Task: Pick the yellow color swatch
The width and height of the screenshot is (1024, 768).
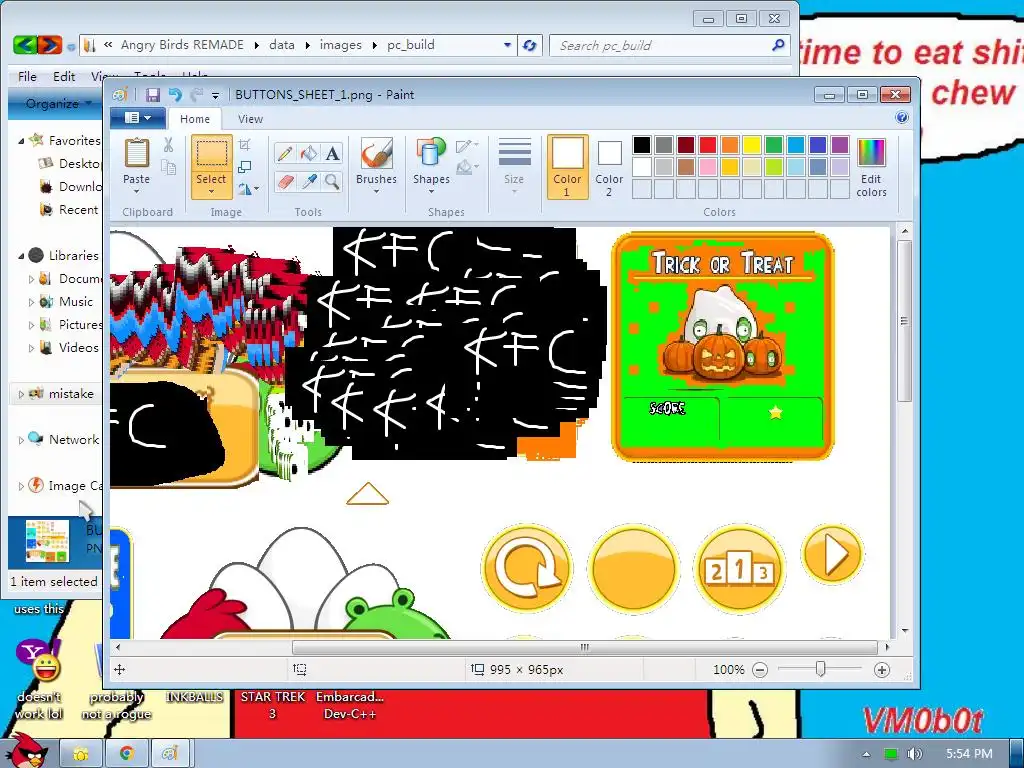Action: pyautogui.click(x=751, y=145)
